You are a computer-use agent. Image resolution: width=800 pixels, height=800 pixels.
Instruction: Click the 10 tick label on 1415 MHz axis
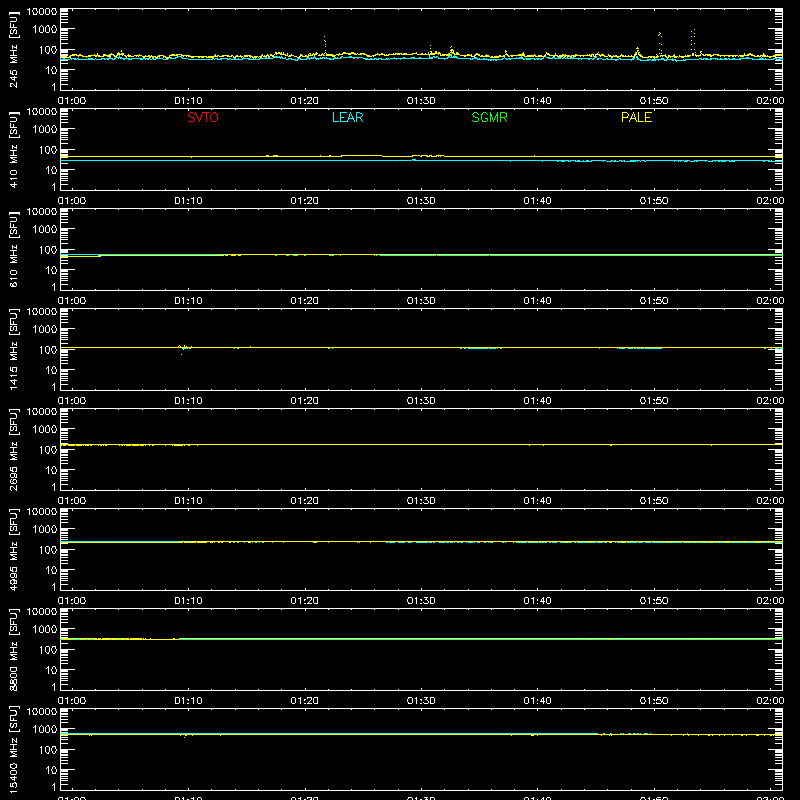pos(51,370)
